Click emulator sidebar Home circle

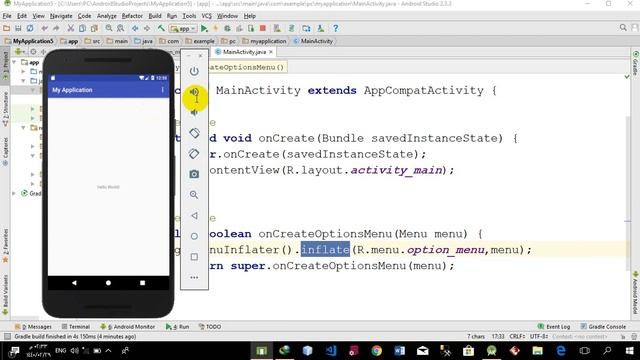194,236
